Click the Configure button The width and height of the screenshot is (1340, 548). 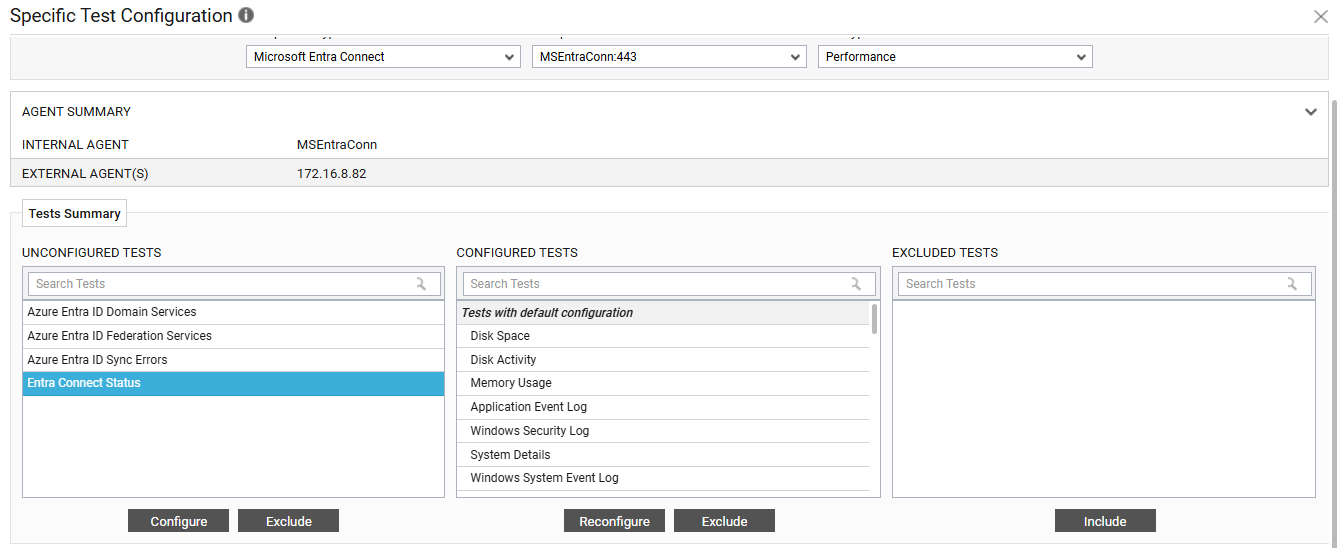tap(179, 521)
